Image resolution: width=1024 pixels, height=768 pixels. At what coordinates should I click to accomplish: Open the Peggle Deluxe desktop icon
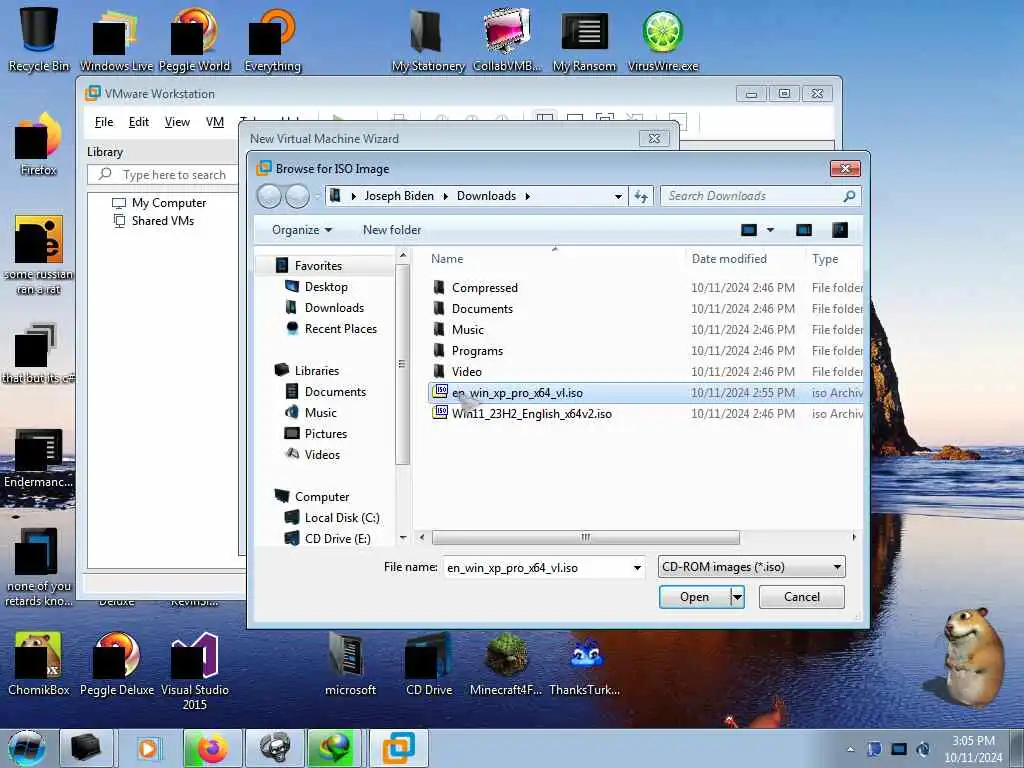click(117, 664)
